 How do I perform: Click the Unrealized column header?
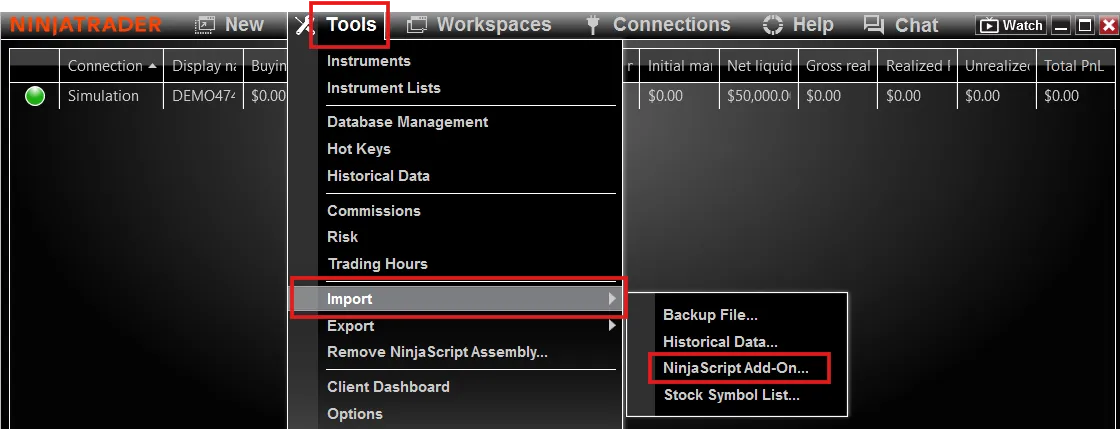point(996,66)
